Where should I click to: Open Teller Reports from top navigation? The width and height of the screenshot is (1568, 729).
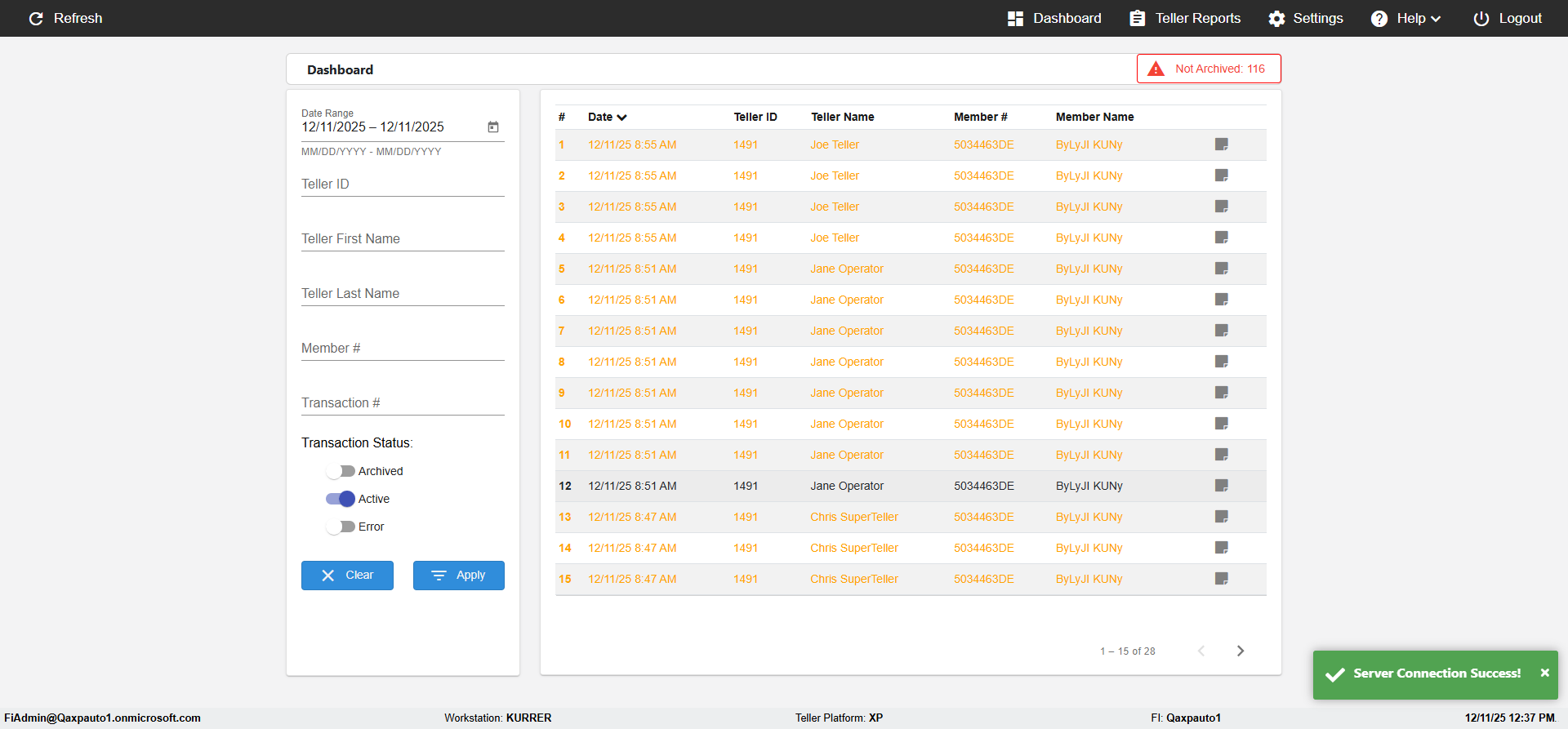click(1185, 18)
